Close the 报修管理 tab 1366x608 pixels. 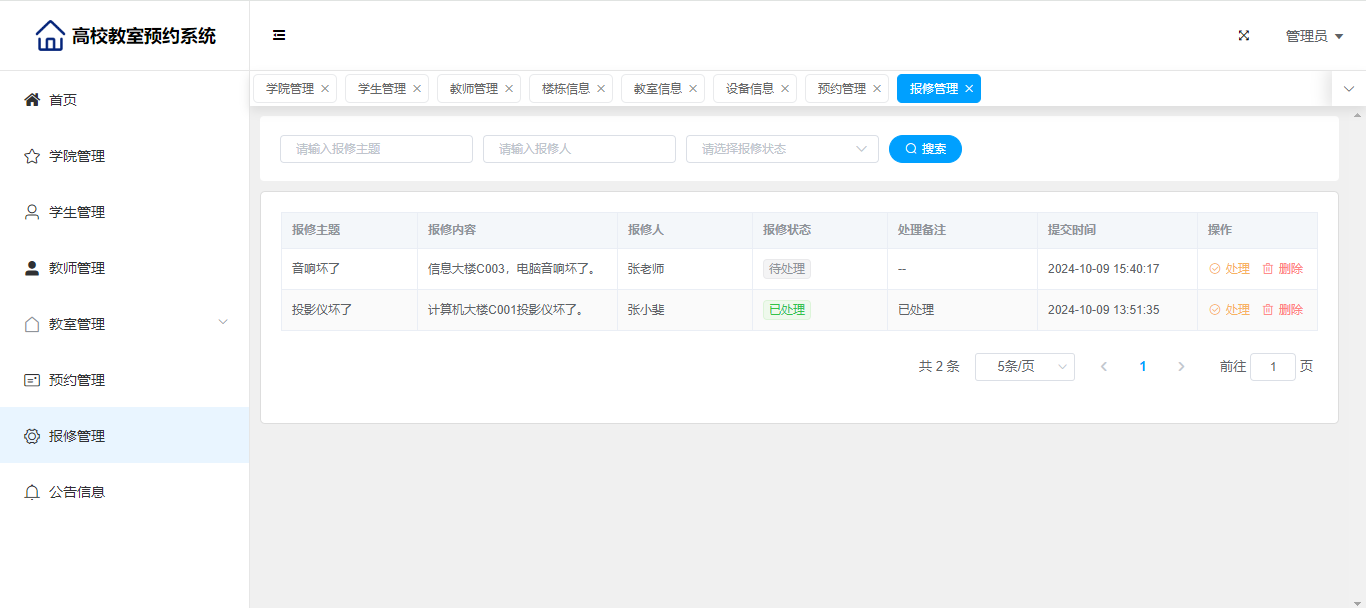pyautogui.click(x=969, y=89)
